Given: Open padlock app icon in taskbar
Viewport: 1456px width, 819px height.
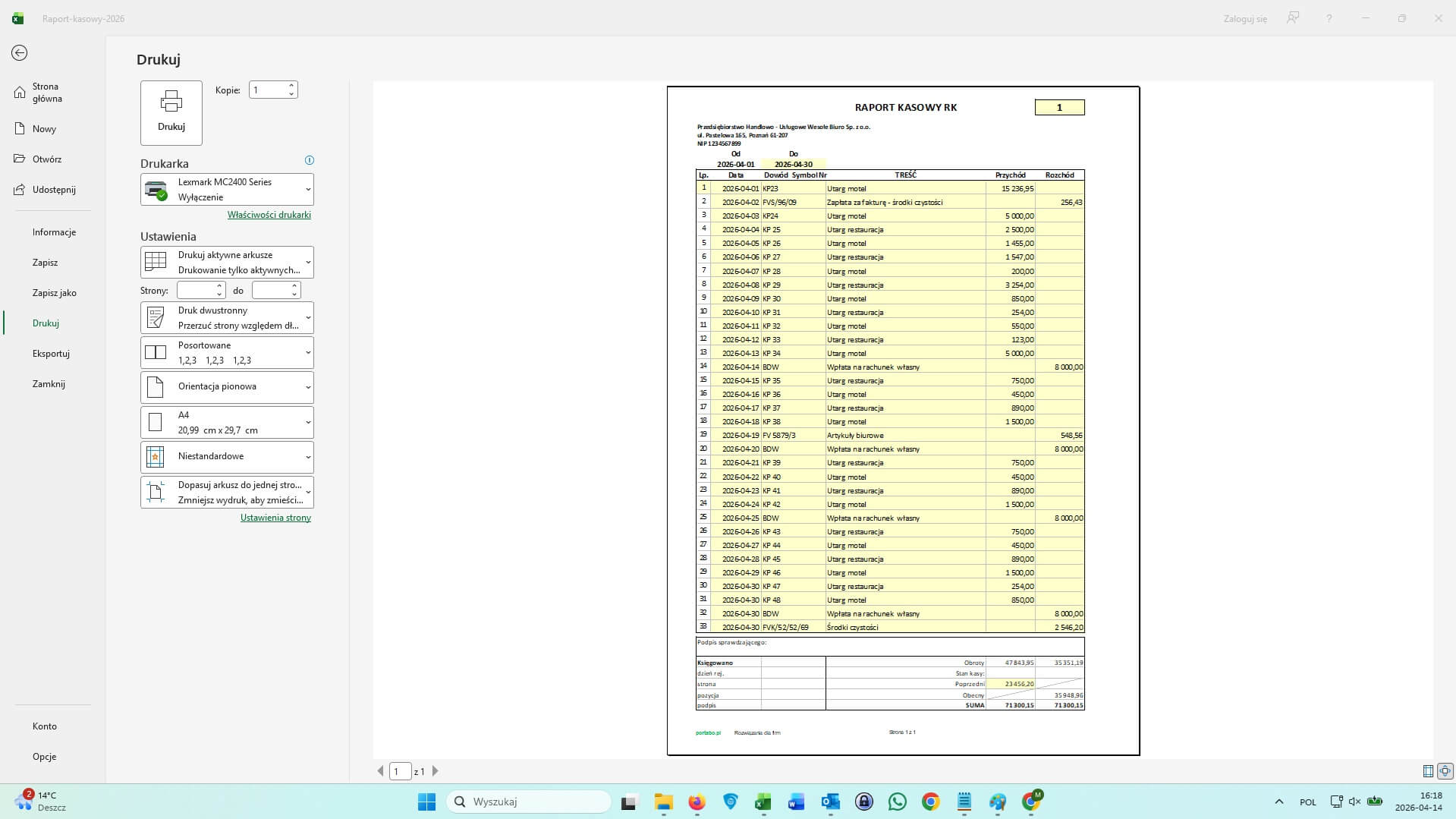Looking at the screenshot, I should pyautogui.click(x=864, y=802).
